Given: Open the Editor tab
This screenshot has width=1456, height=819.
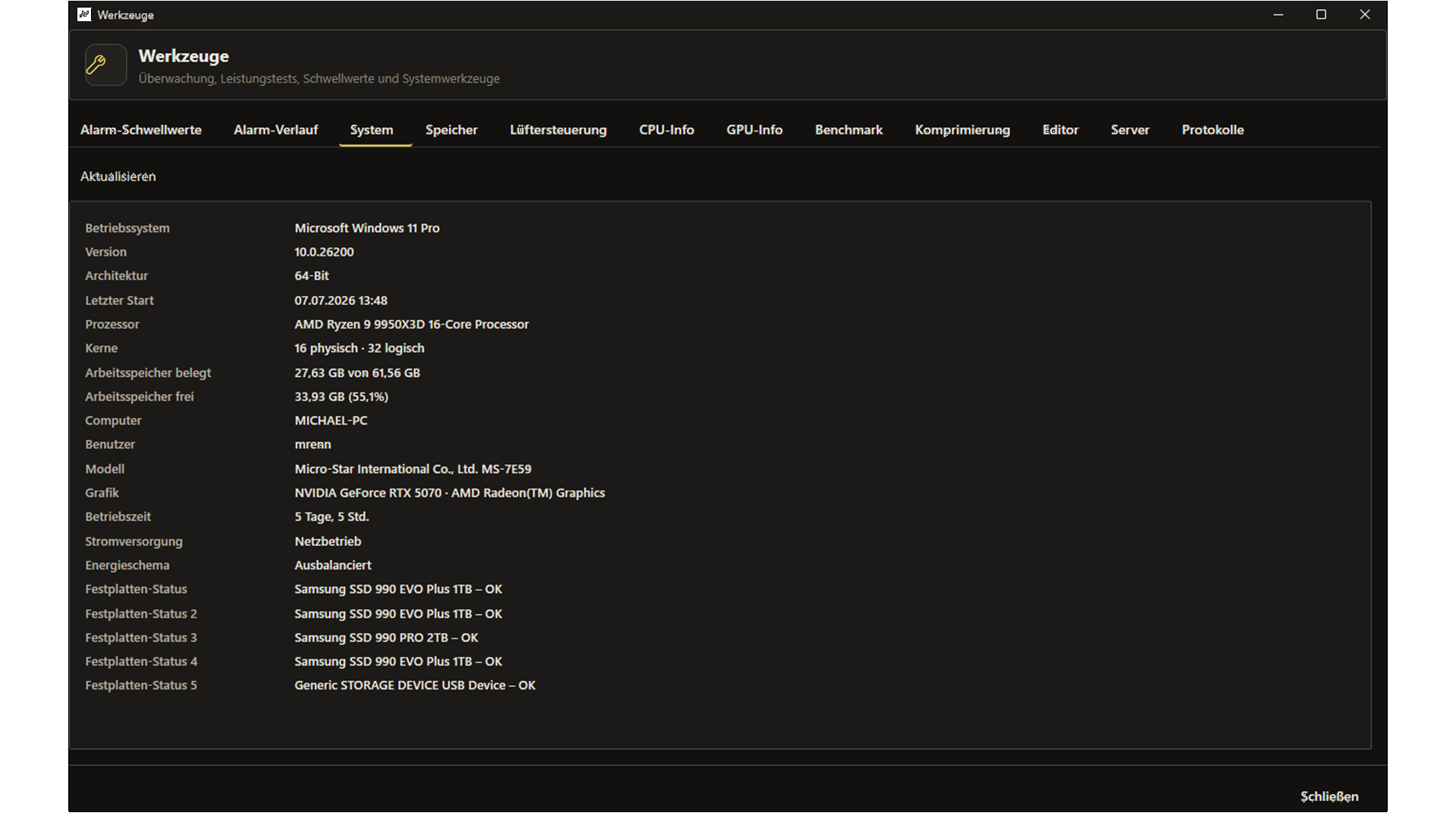Looking at the screenshot, I should 1060,130.
